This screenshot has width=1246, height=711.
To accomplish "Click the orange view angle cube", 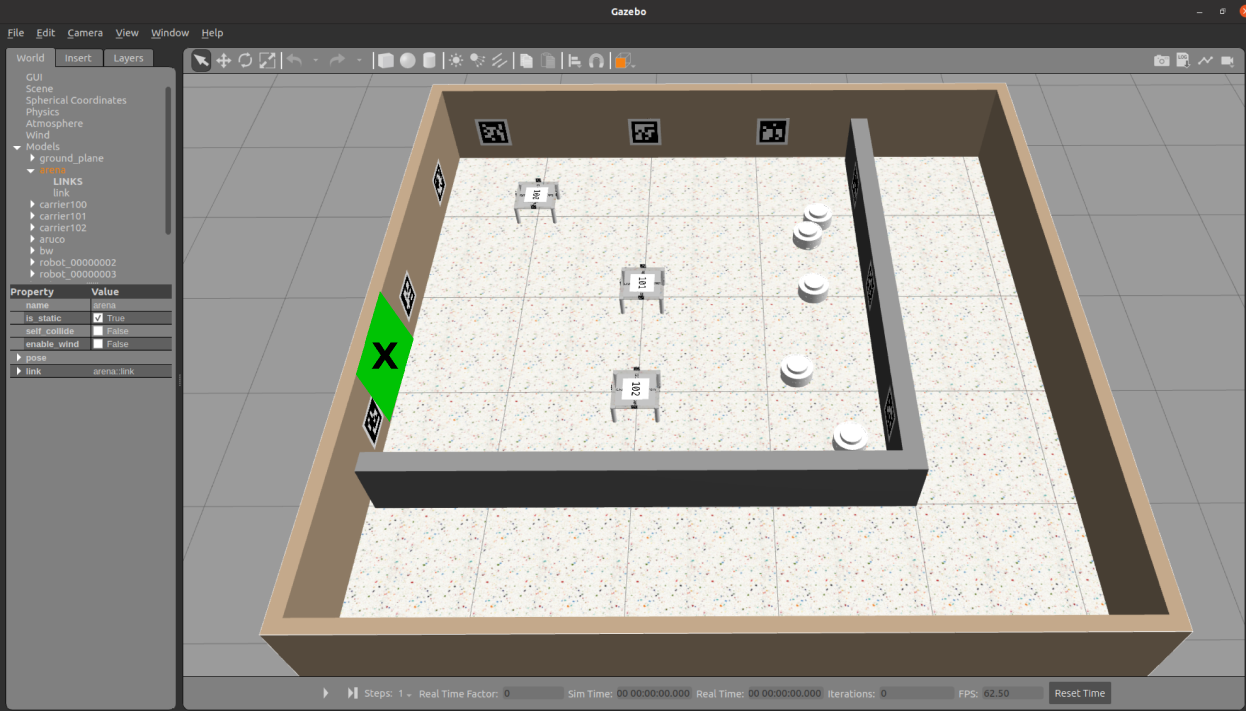I will coord(621,62).
